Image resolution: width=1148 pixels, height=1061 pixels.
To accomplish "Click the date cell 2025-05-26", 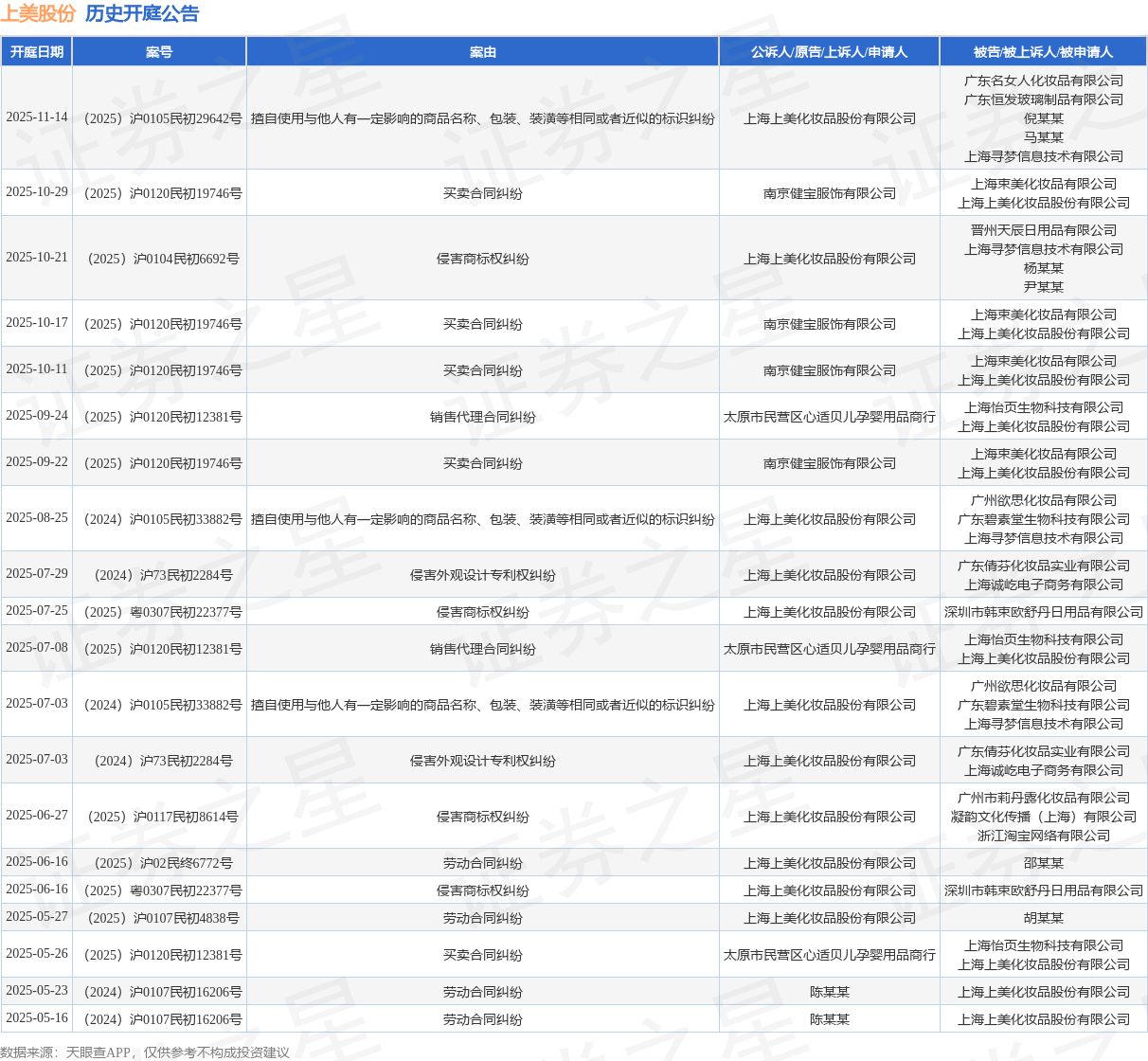I will click(37, 954).
